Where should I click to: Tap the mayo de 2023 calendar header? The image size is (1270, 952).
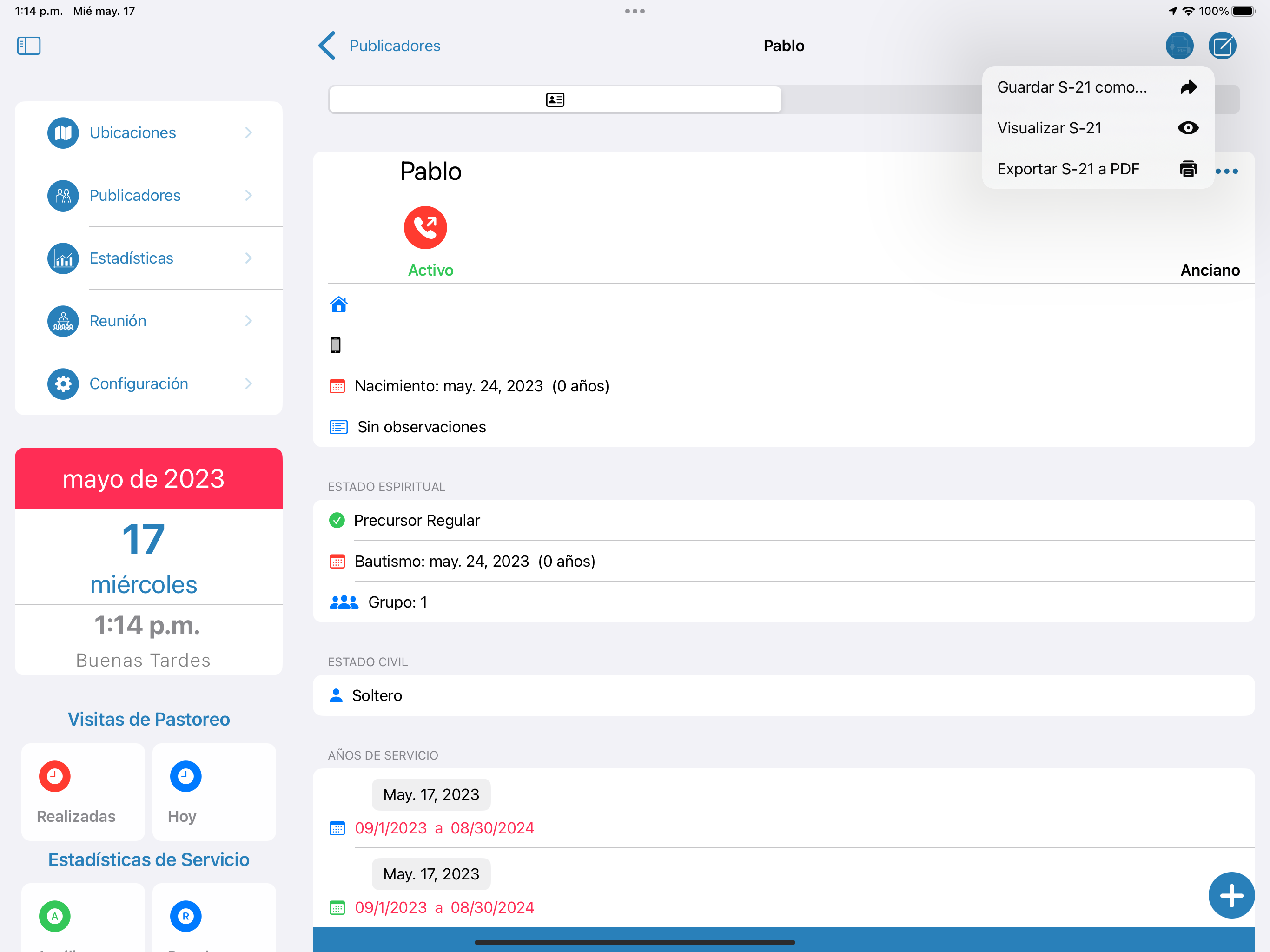tap(149, 478)
